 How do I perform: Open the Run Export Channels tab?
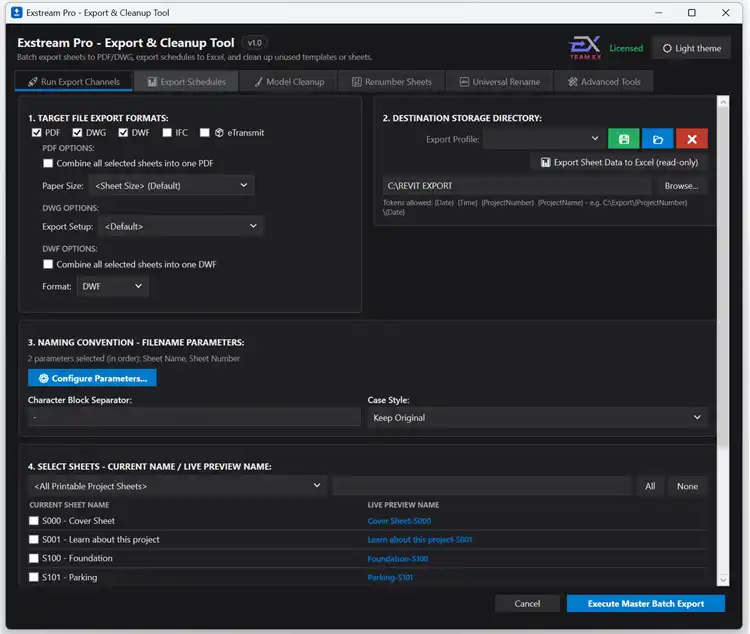pyautogui.click(x=74, y=82)
